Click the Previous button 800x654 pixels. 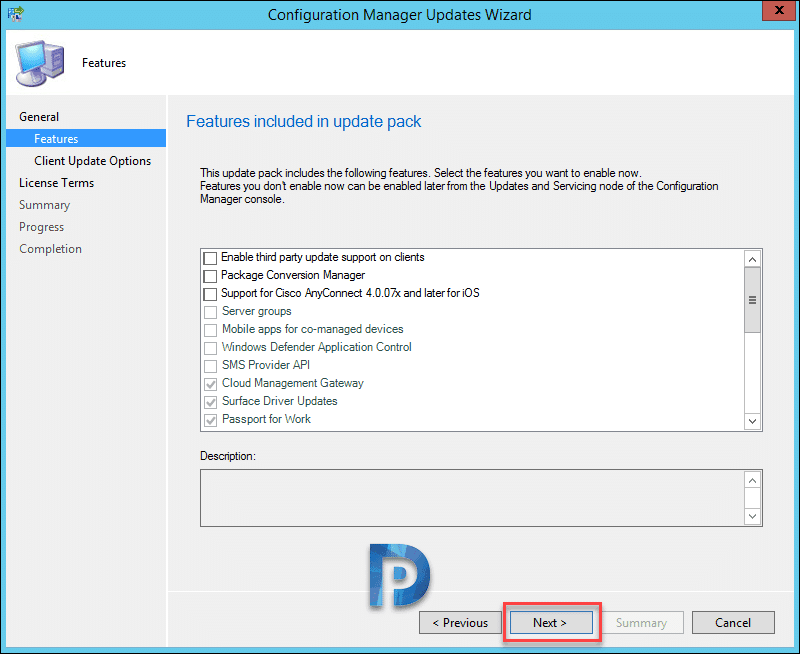point(460,622)
